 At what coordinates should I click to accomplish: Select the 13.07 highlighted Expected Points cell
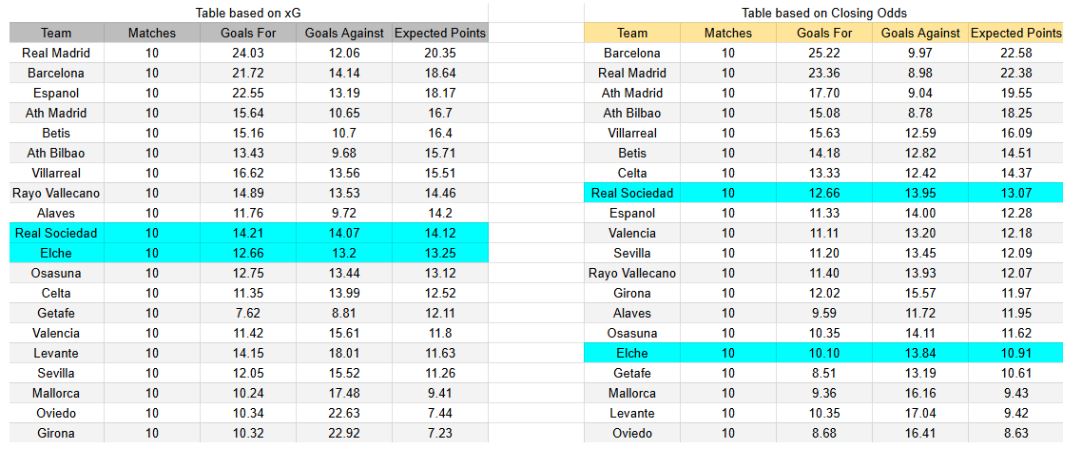click(1015, 193)
